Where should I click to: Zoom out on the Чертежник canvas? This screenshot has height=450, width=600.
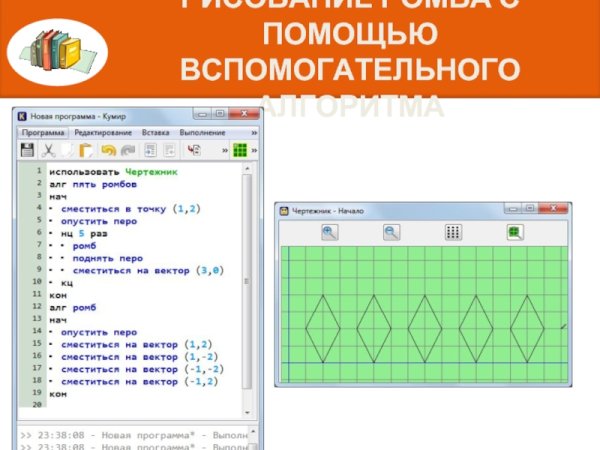391,232
